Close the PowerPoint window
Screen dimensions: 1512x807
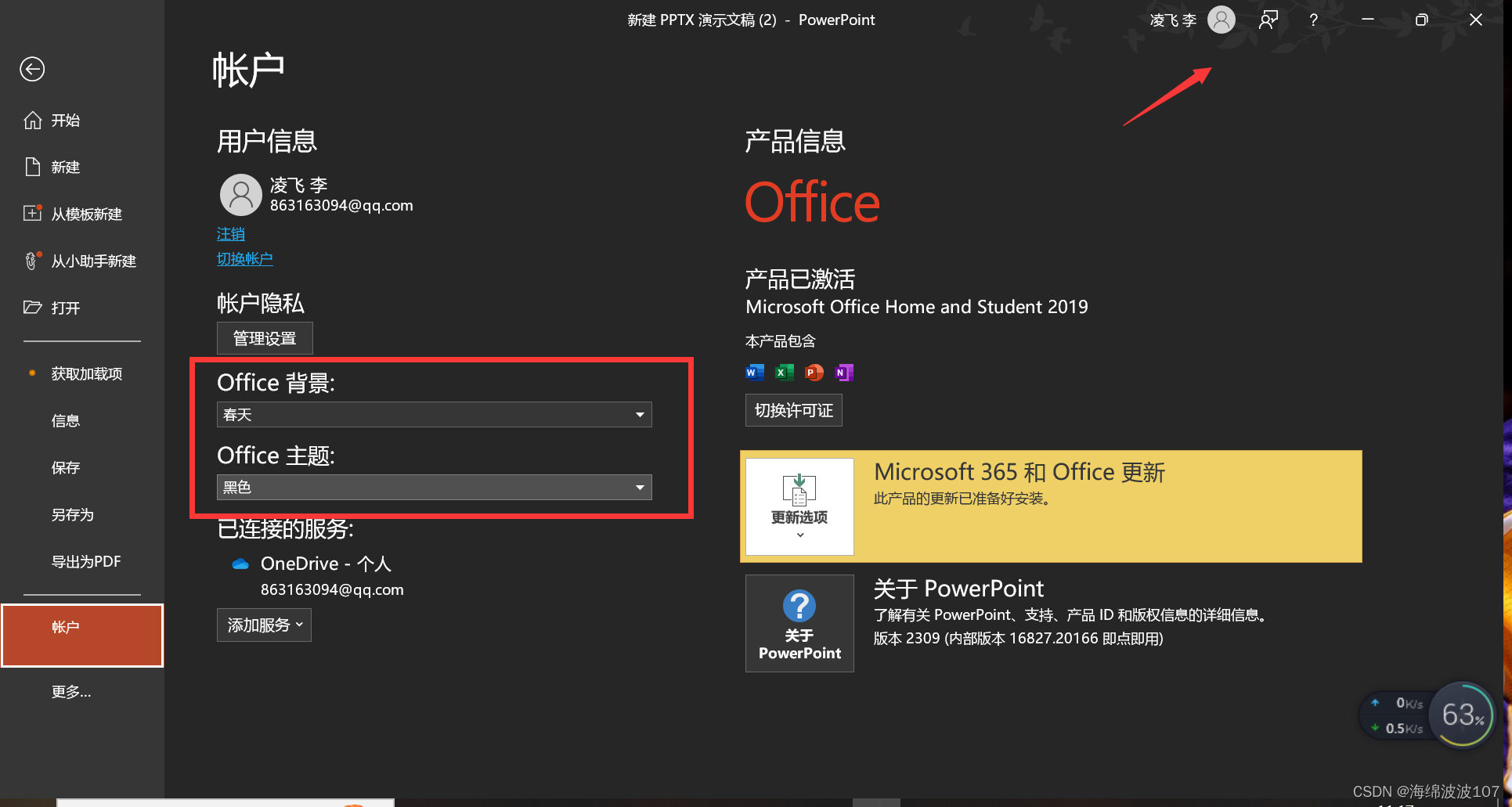[x=1476, y=20]
